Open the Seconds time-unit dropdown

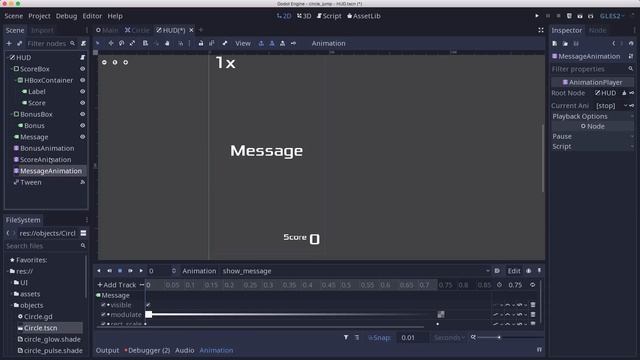pos(449,338)
